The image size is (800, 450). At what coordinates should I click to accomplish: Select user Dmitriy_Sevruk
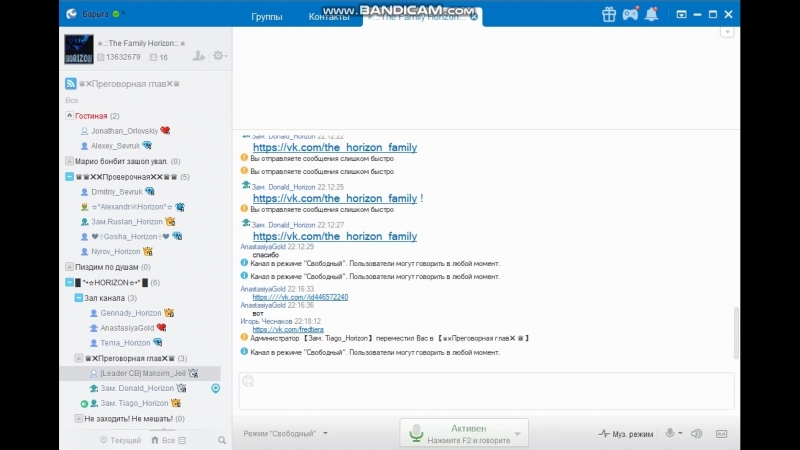click(x=117, y=192)
